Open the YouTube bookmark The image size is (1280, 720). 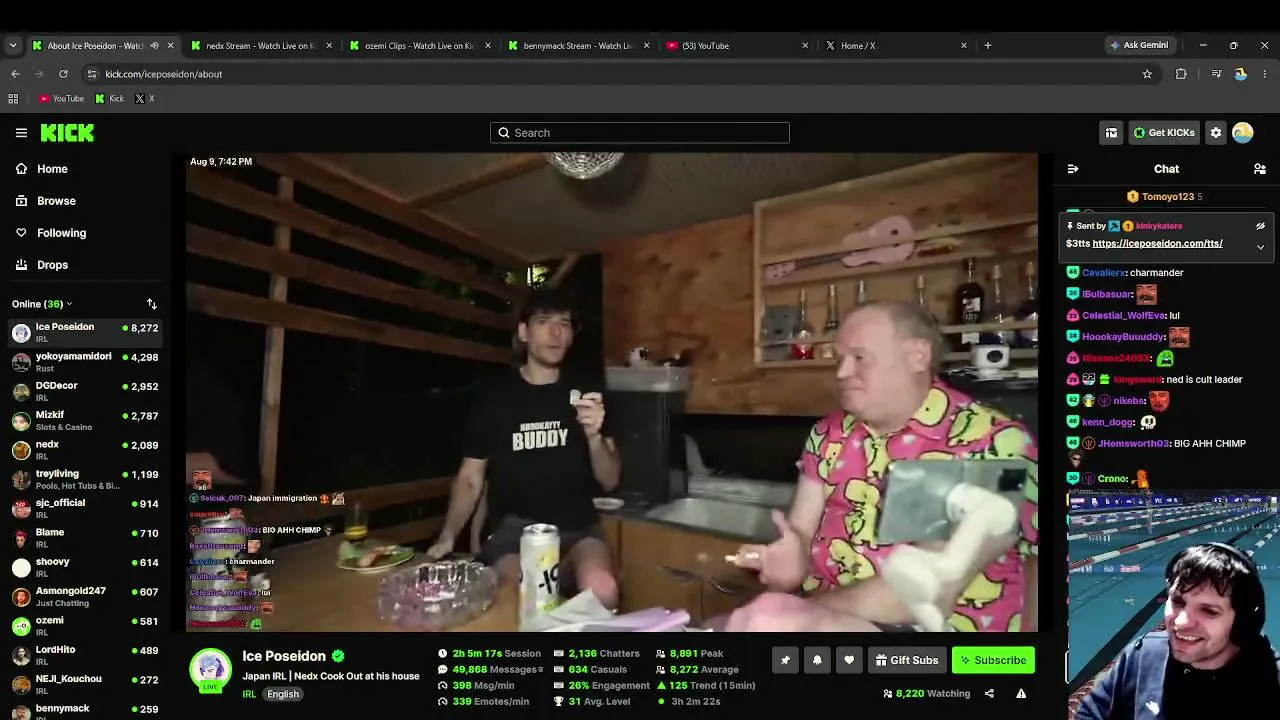61,99
